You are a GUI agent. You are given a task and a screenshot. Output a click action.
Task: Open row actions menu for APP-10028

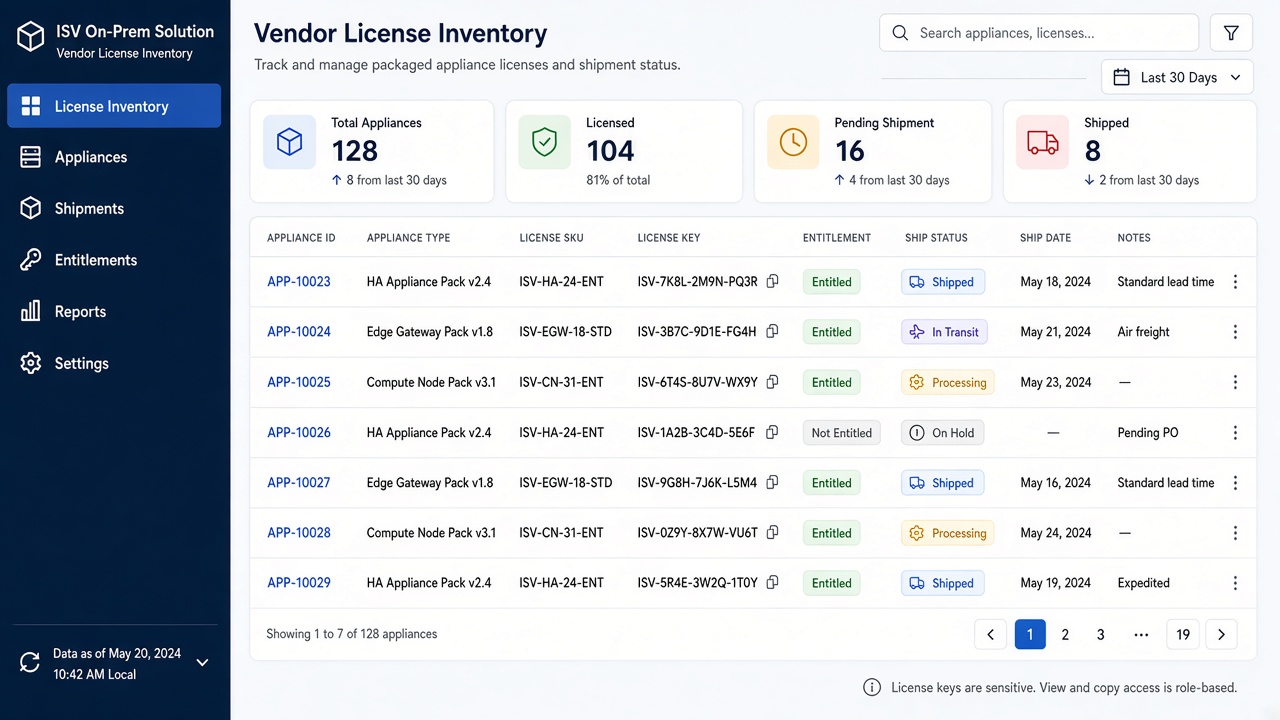1235,533
